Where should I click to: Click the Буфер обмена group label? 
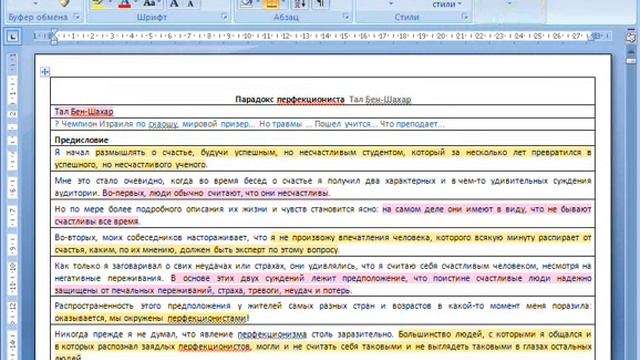(38, 17)
